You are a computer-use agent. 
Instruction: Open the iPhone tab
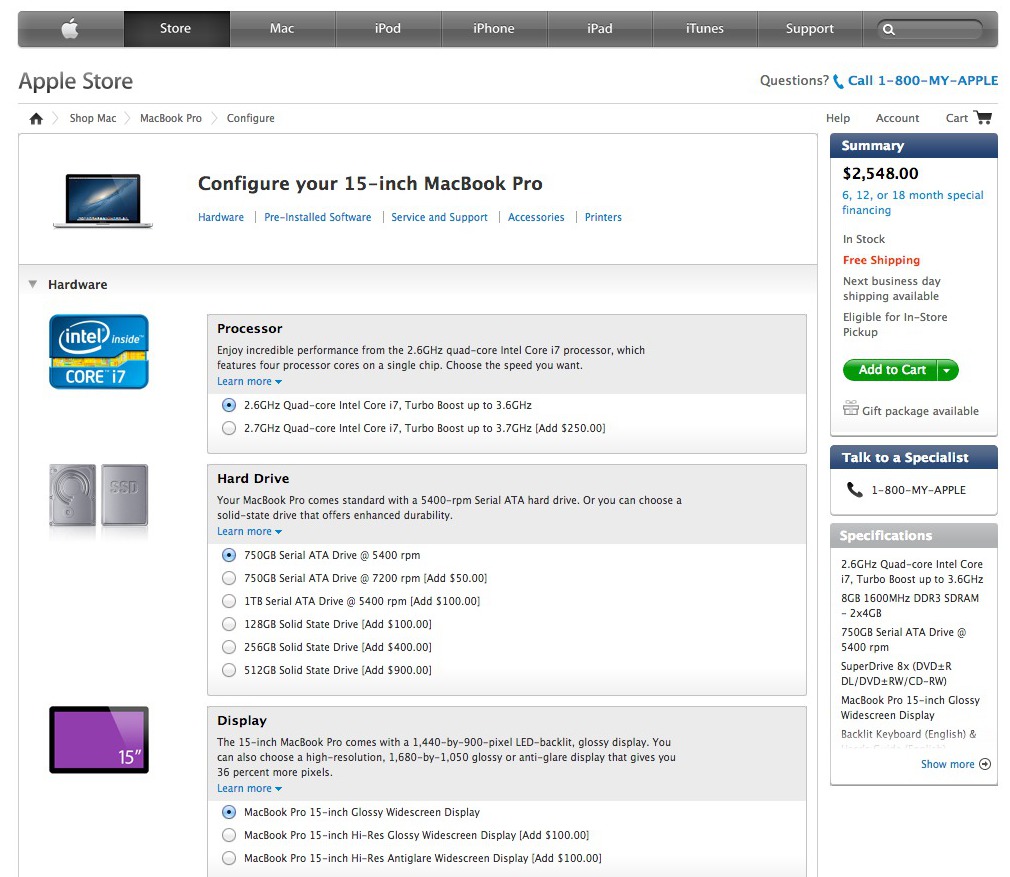pyautogui.click(x=494, y=28)
